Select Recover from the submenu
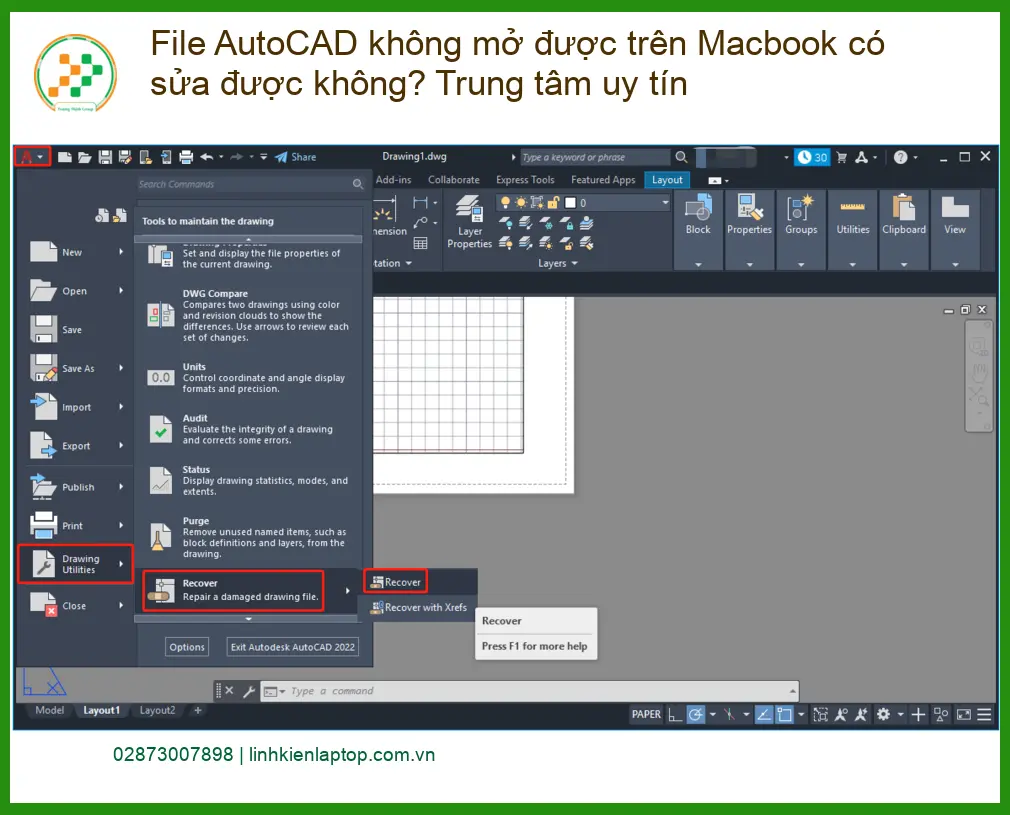This screenshot has height=815, width=1010. [x=396, y=582]
